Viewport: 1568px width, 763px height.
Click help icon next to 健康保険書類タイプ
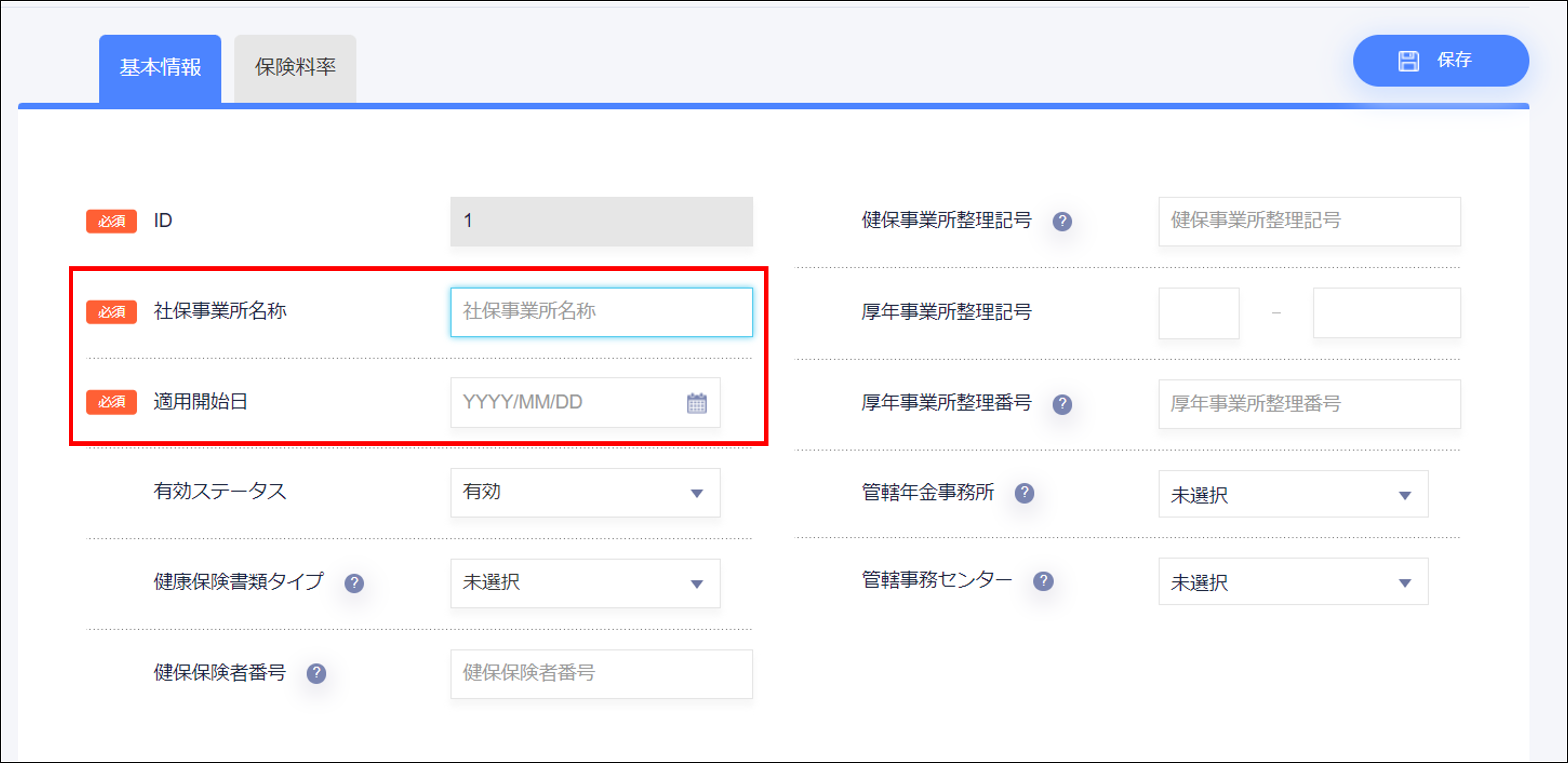point(354,583)
